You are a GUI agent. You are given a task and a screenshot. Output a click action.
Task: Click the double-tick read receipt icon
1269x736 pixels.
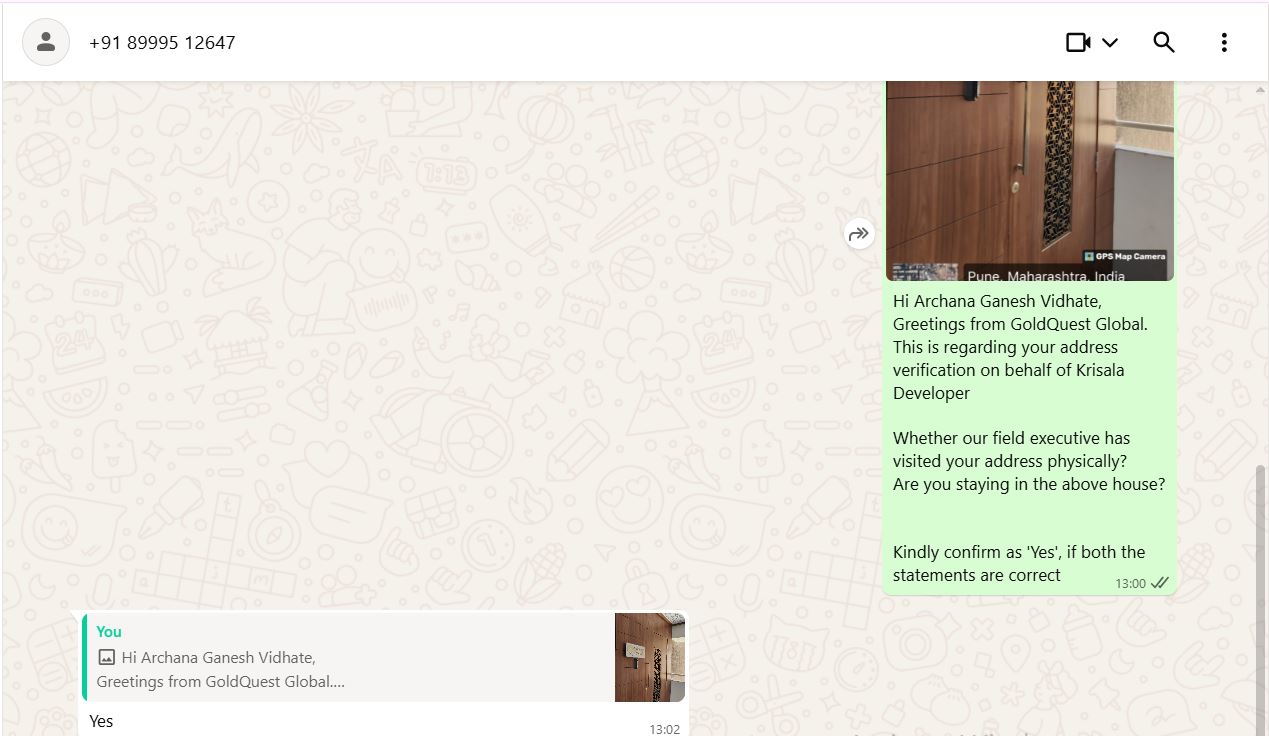pyautogui.click(x=1160, y=583)
